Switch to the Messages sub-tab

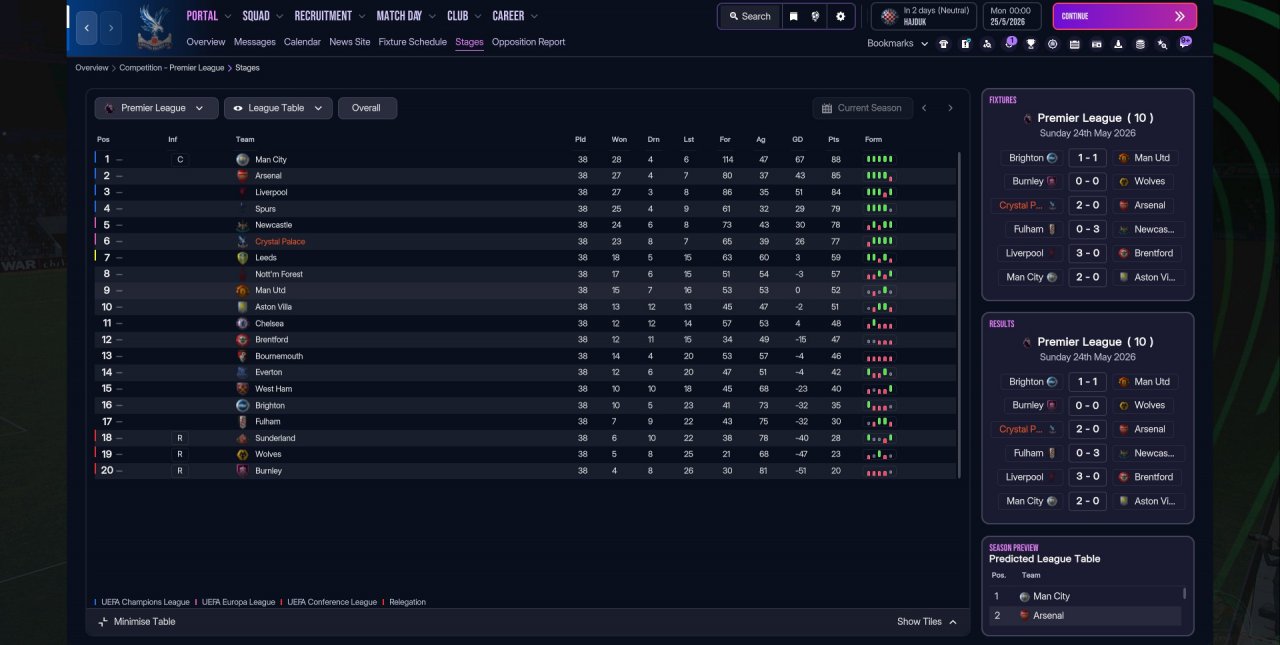[255, 42]
